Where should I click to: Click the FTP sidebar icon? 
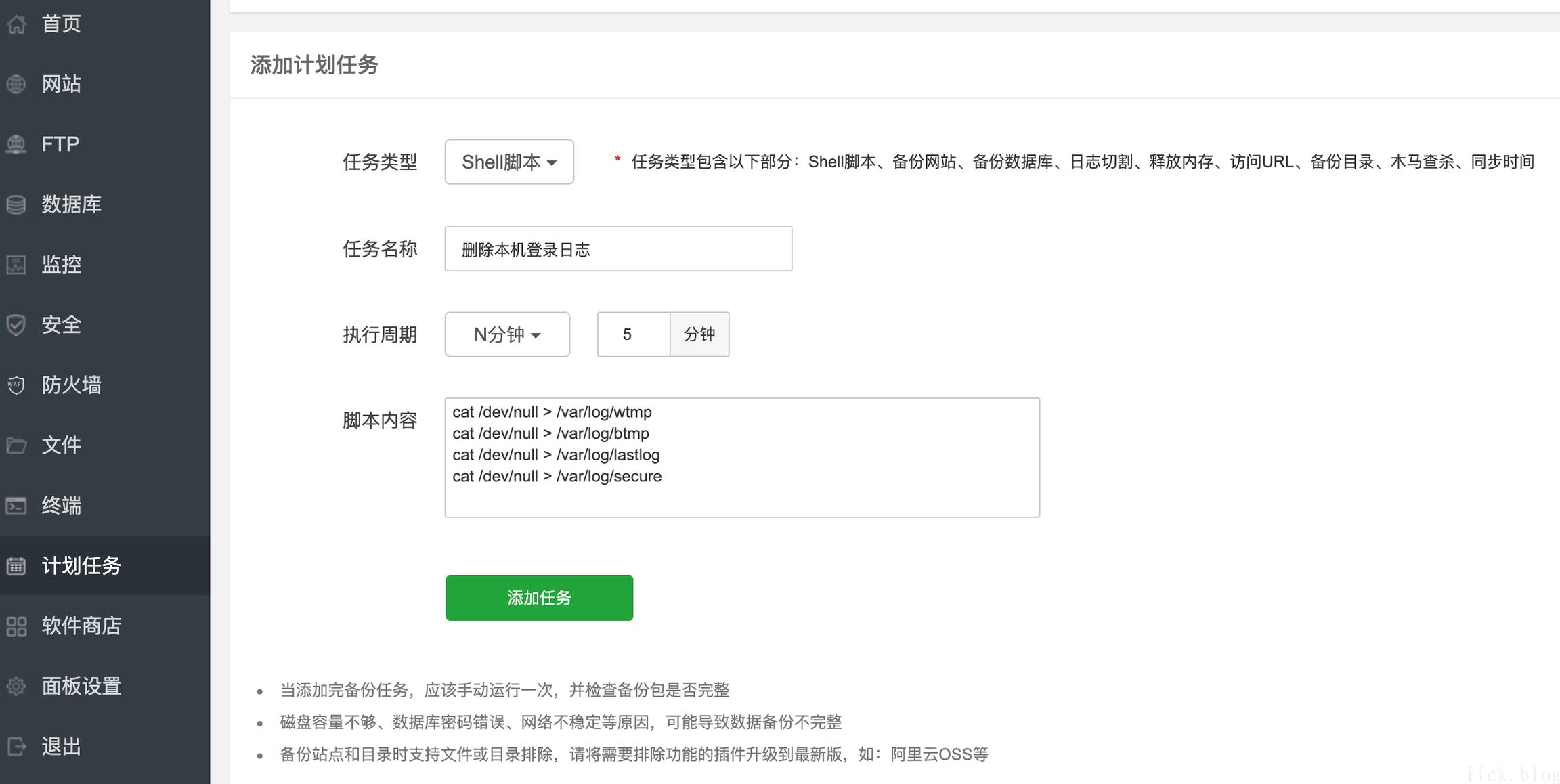coord(16,144)
